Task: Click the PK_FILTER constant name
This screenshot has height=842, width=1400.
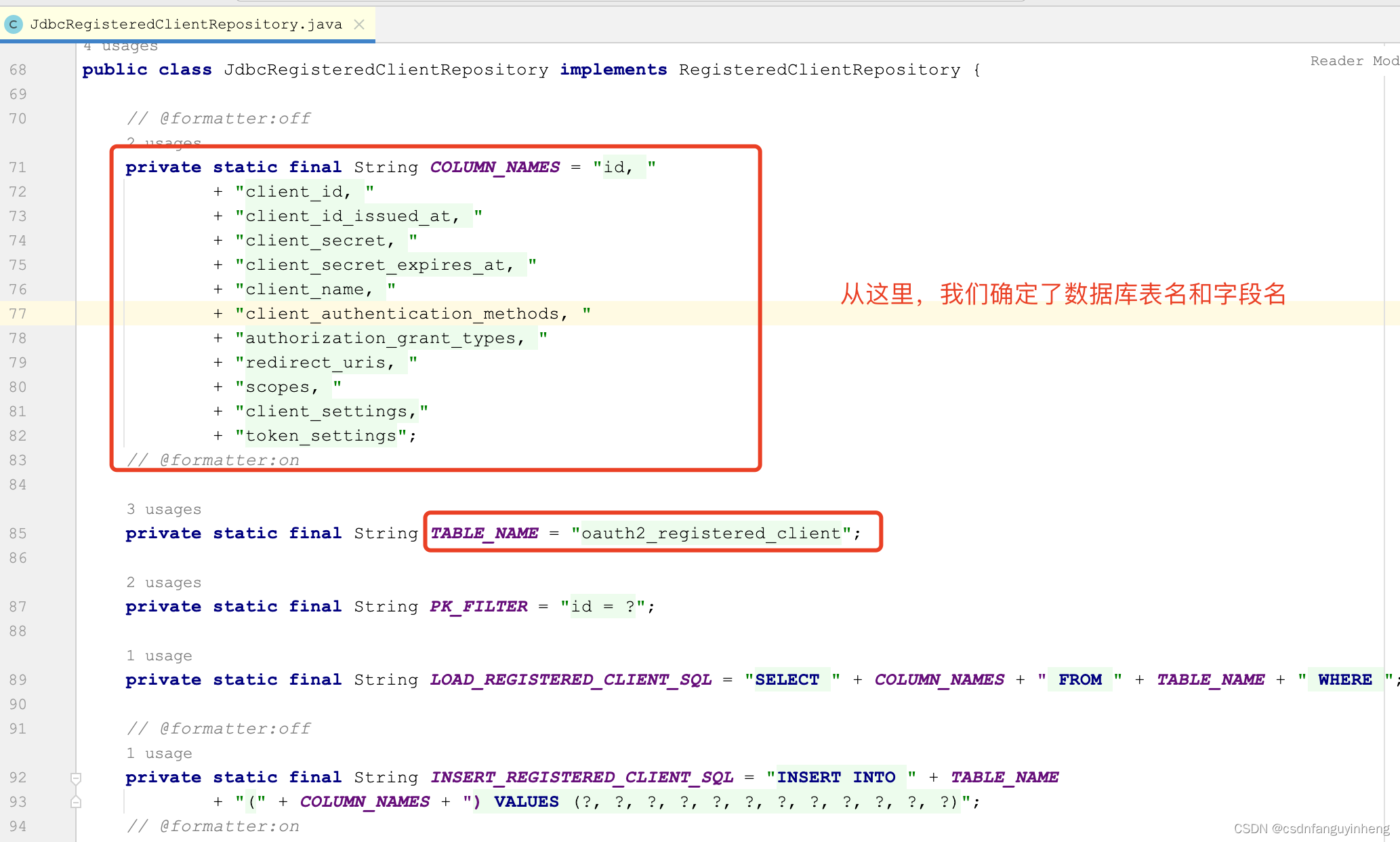Action: click(x=478, y=607)
